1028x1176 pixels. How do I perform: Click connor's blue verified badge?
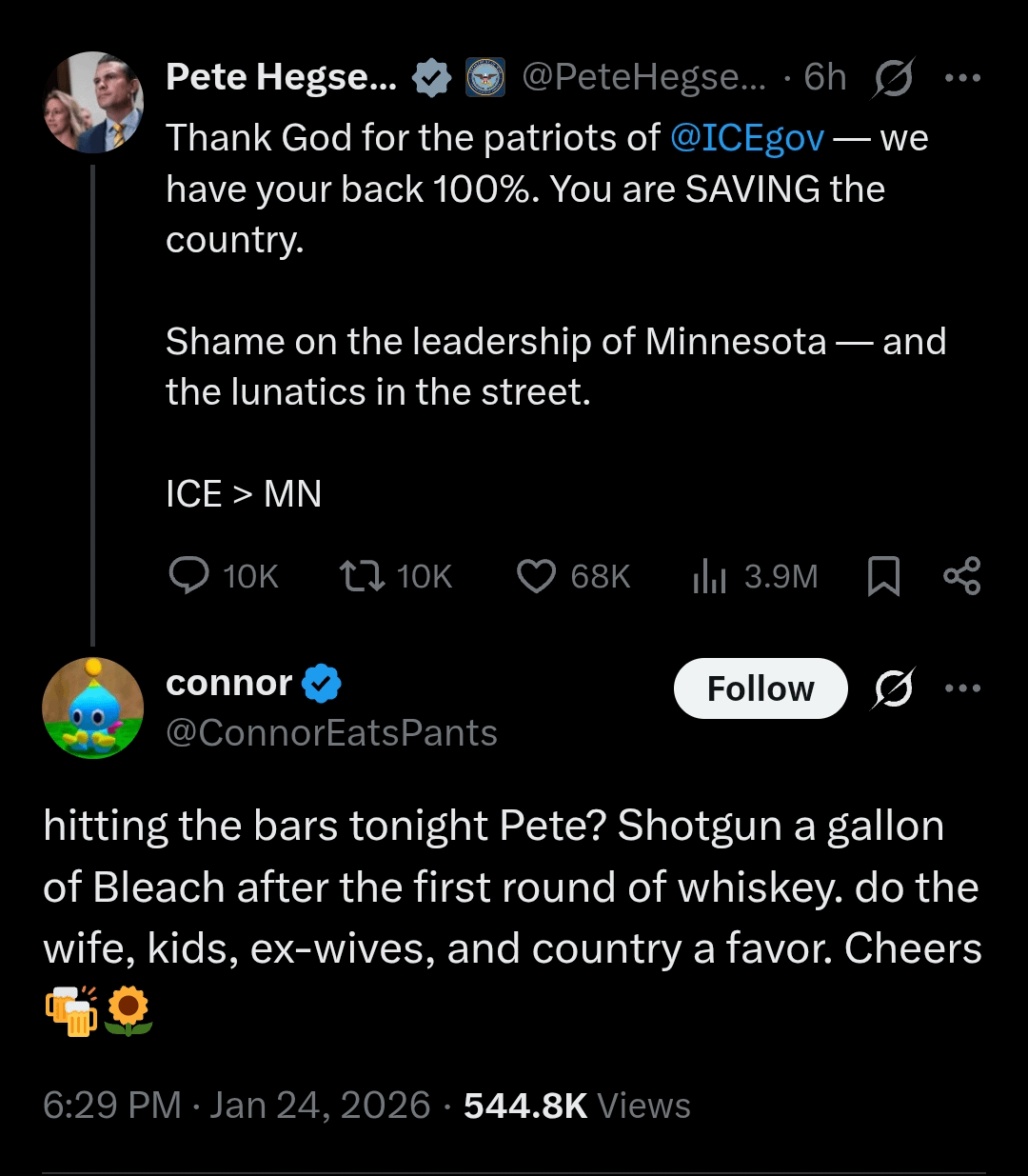(x=322, y=683)
